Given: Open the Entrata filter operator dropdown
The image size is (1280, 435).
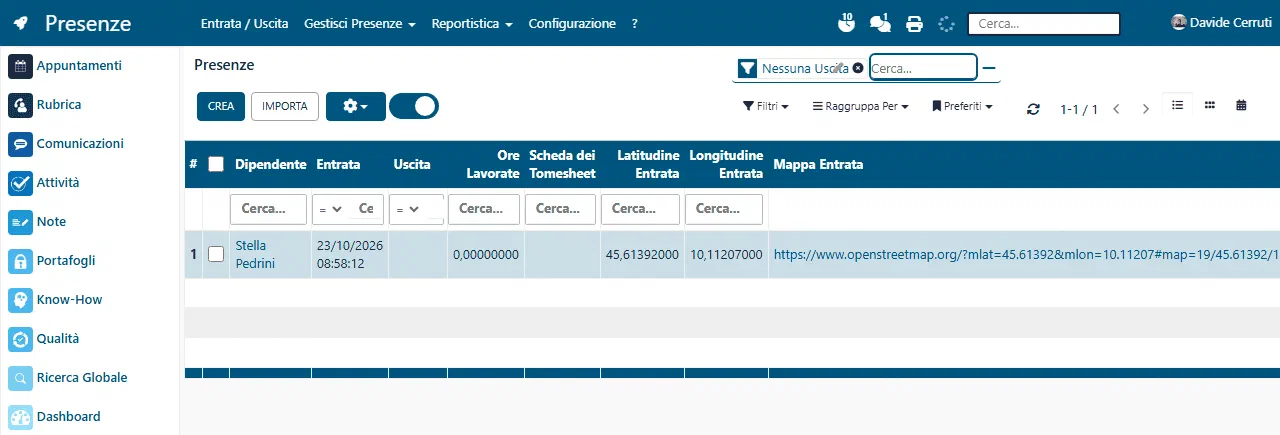Looking at the screenshot, I should [331, 209].
